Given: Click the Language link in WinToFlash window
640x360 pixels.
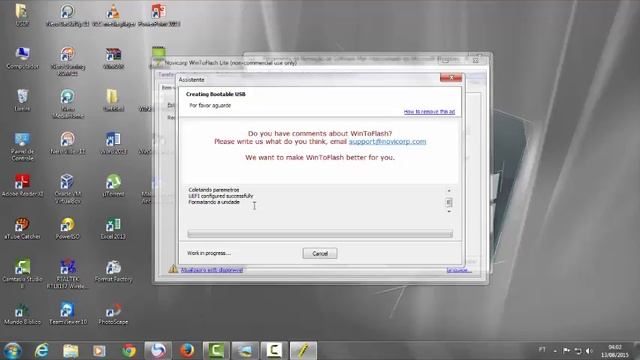Looking at the screenshot, I should (458, 270).
